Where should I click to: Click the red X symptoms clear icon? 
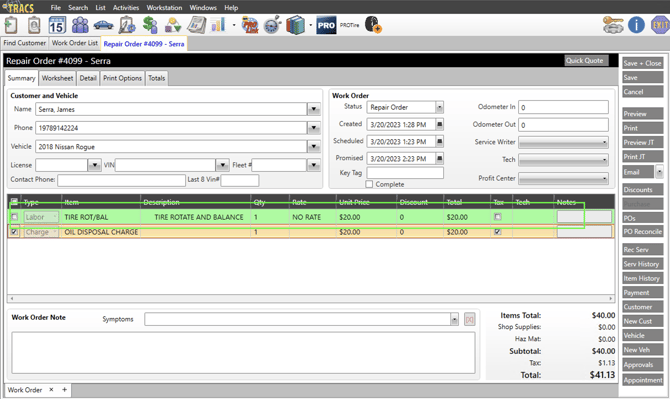coord(470,319)
